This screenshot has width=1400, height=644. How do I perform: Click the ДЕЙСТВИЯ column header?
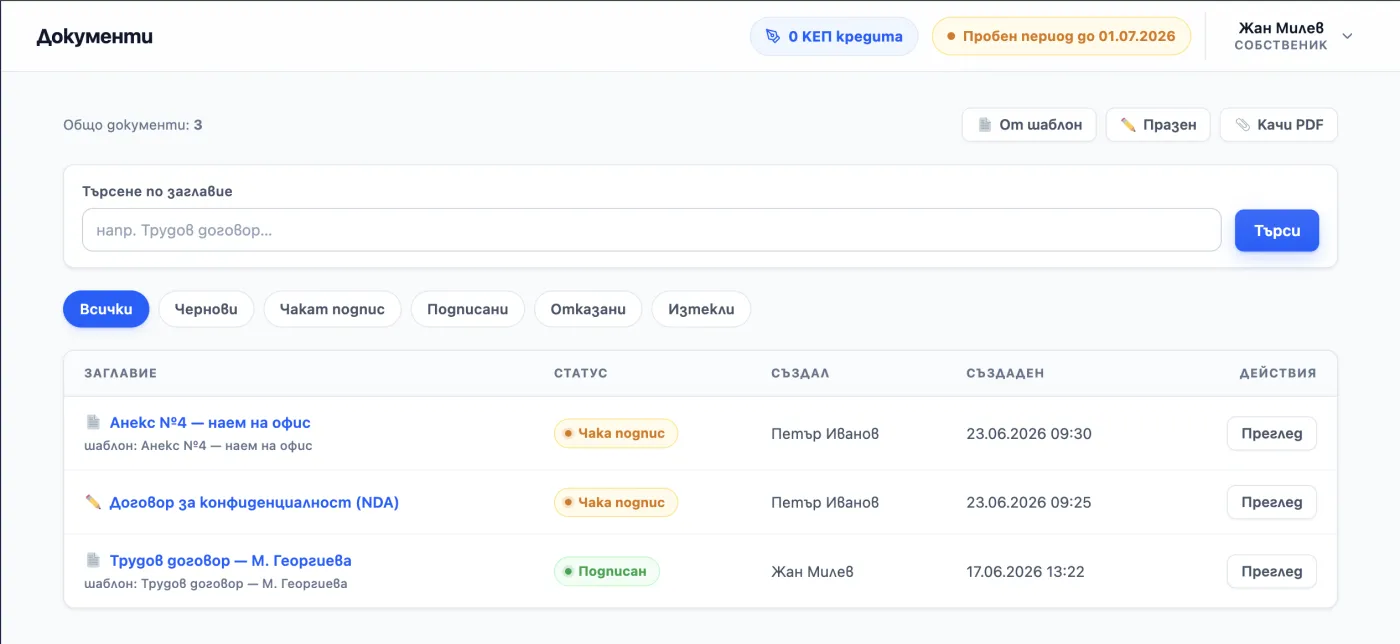click(1278, 373)
